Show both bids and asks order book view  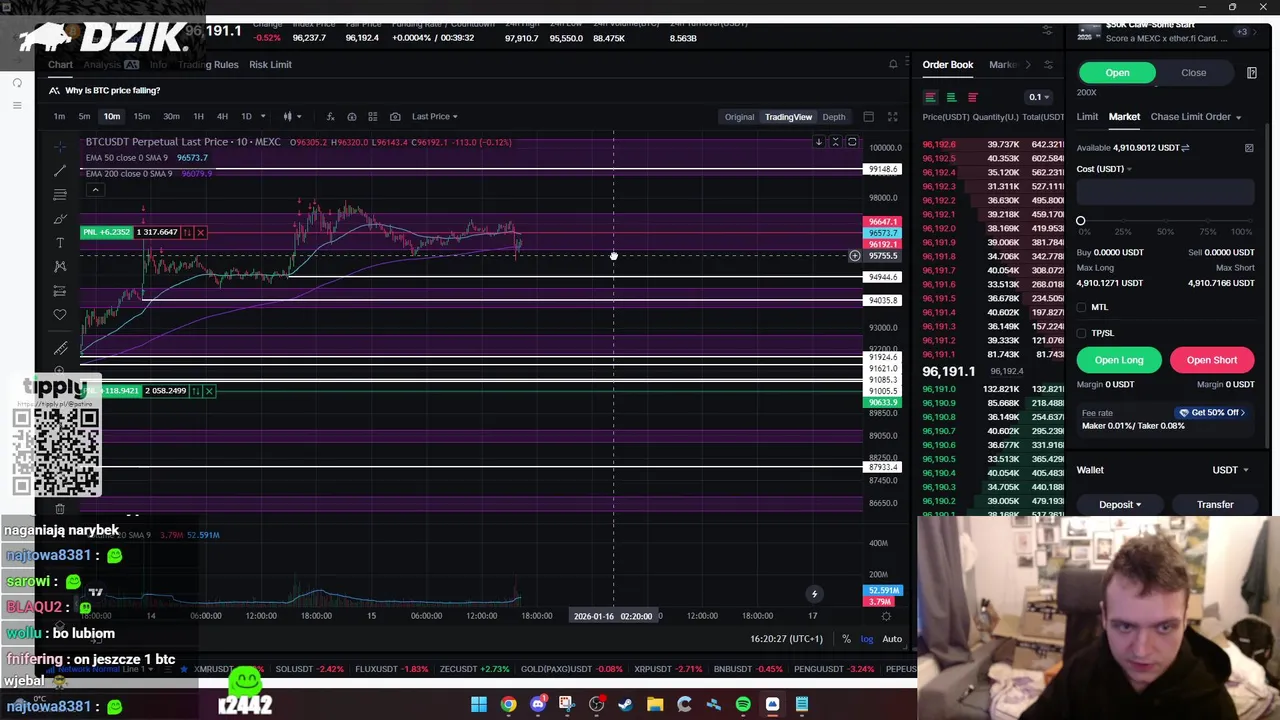930,97
